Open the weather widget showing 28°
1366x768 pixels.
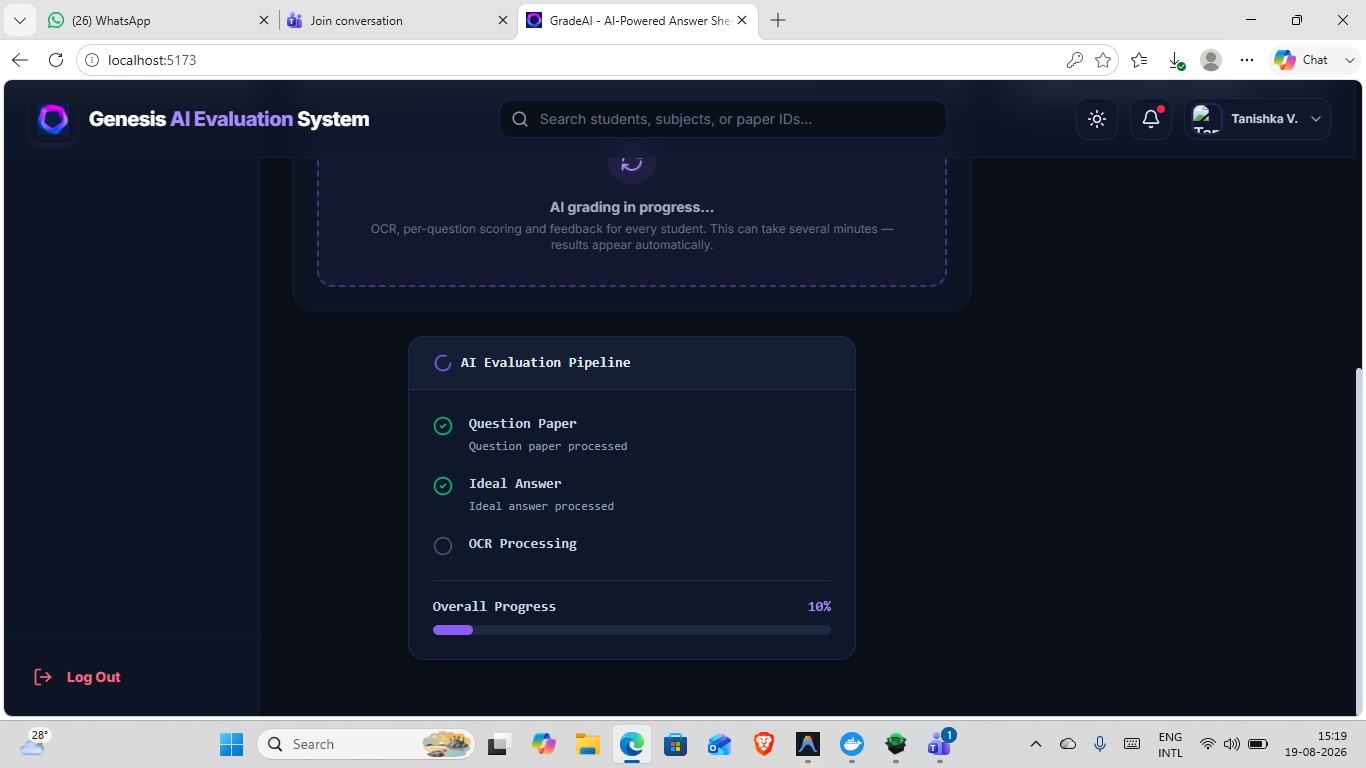pos(35,742)
